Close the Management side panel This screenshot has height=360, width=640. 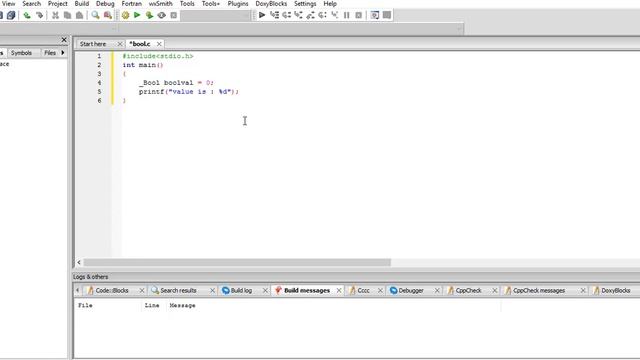64,40
